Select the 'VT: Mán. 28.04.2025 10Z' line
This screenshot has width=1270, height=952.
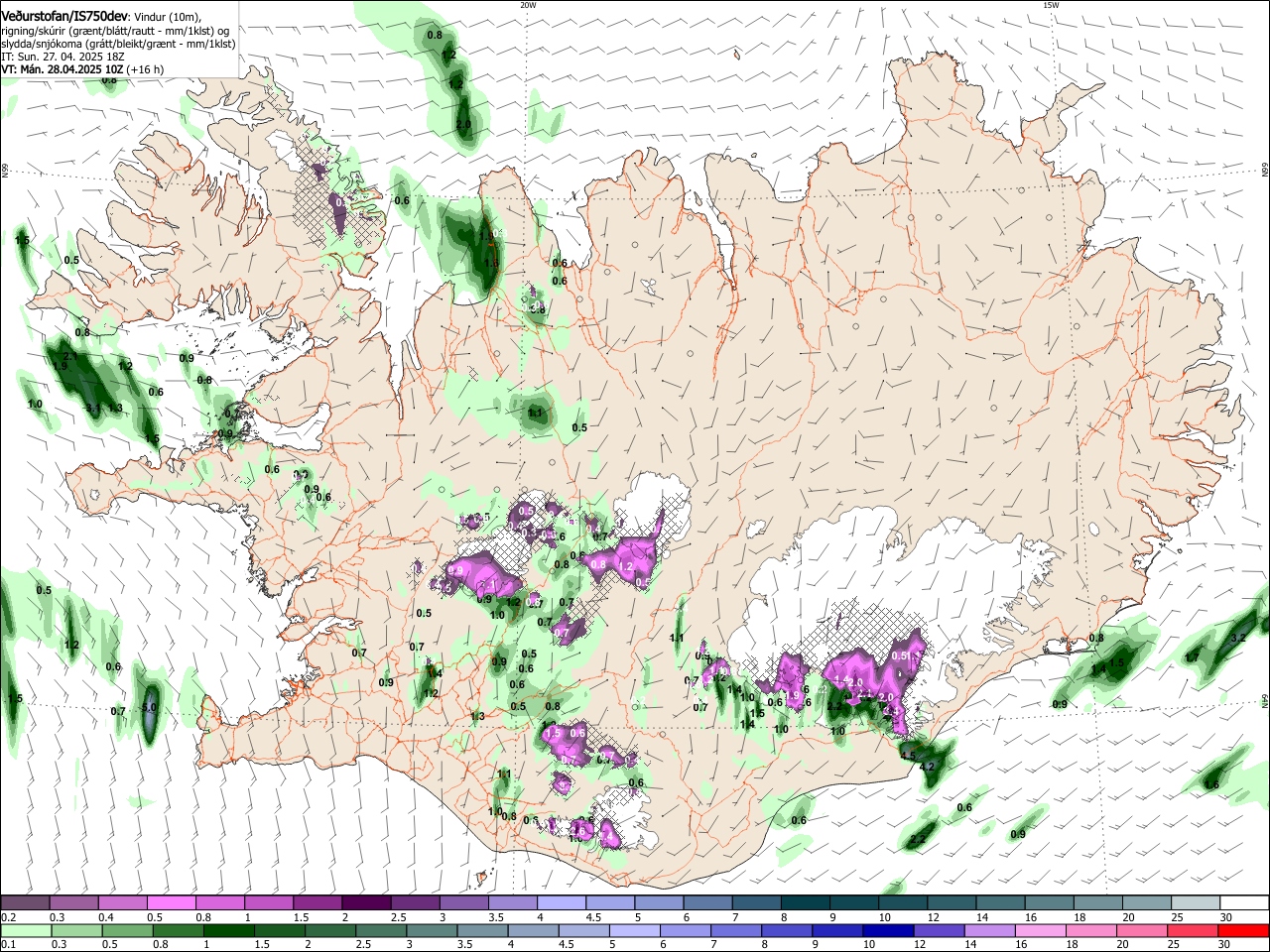(x=62, y=69)
